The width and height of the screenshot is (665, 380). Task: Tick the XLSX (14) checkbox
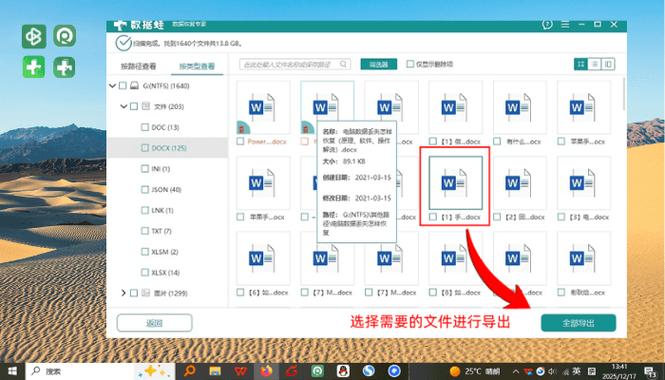(145, 272)
